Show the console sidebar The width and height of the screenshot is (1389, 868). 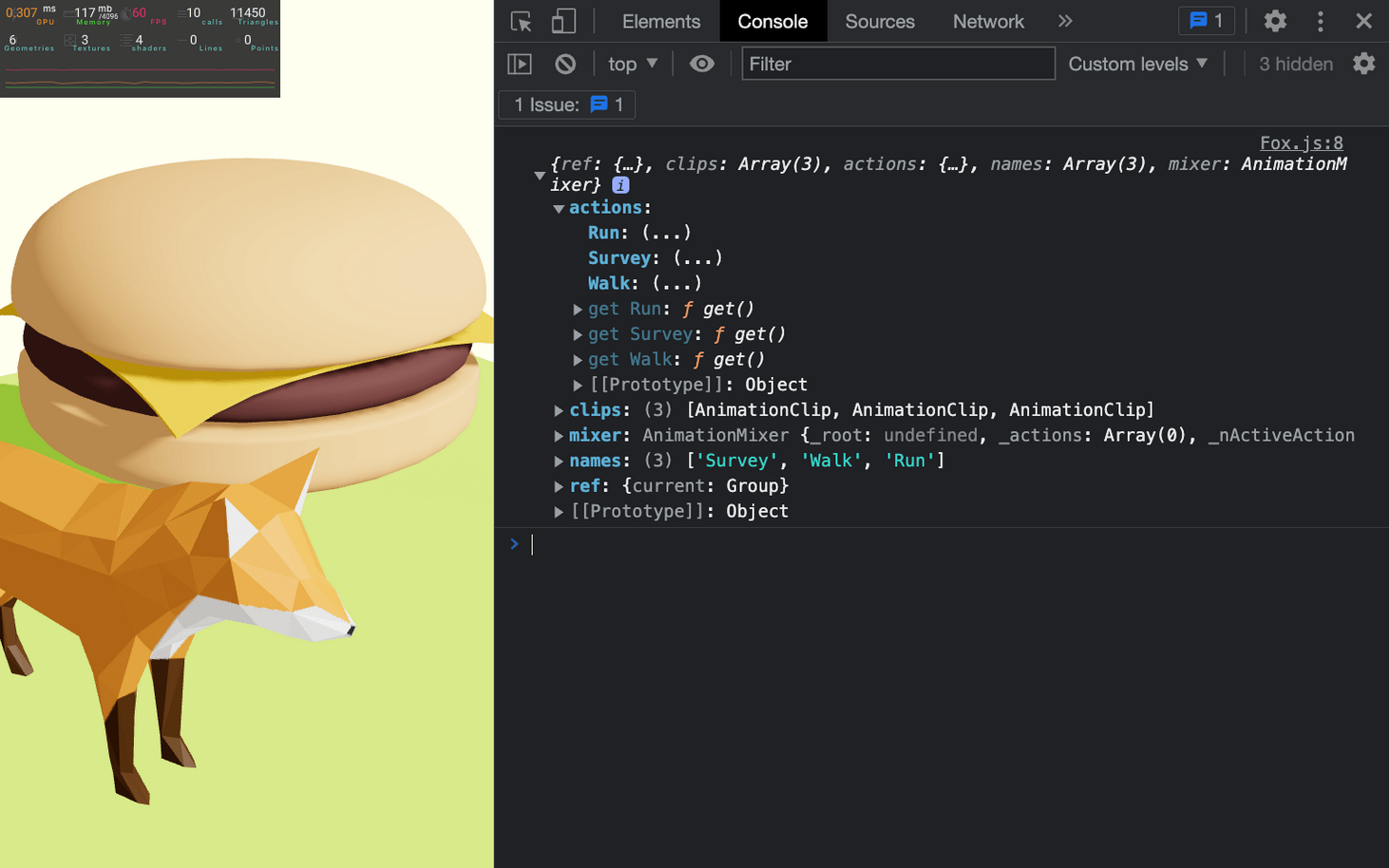520,64
